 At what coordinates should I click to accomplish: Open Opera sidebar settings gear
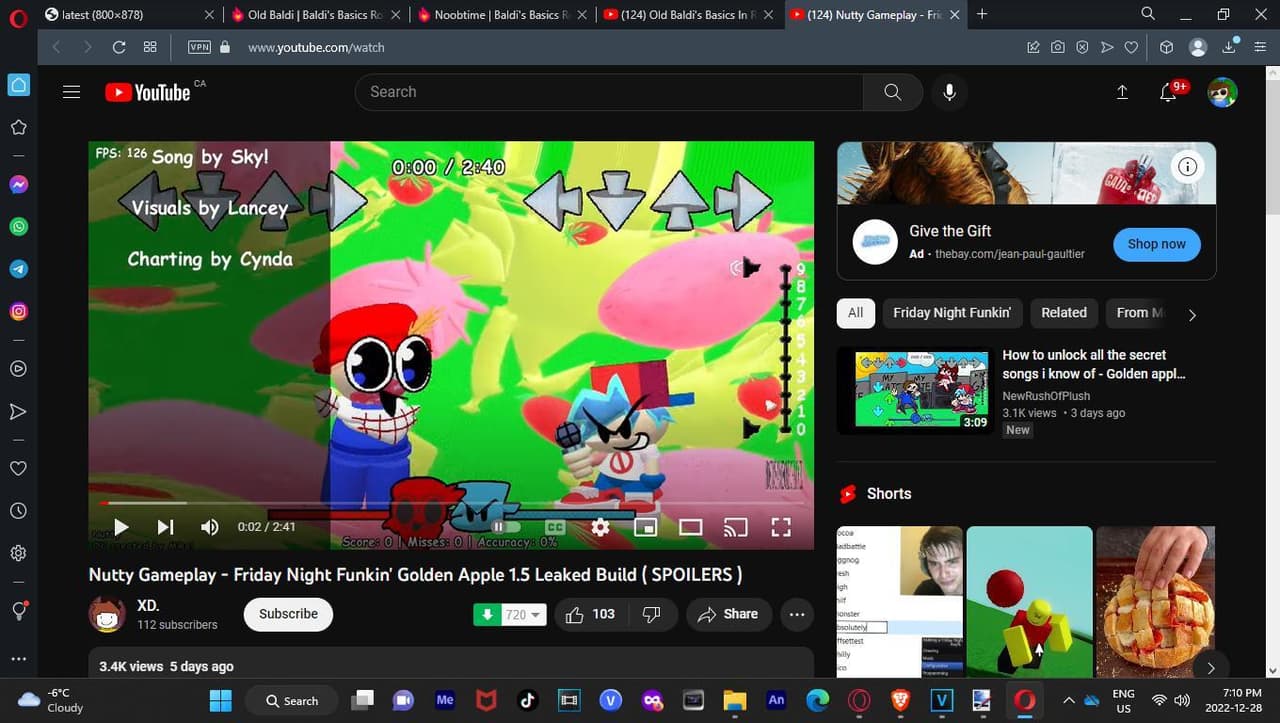(x=18, y=553)
